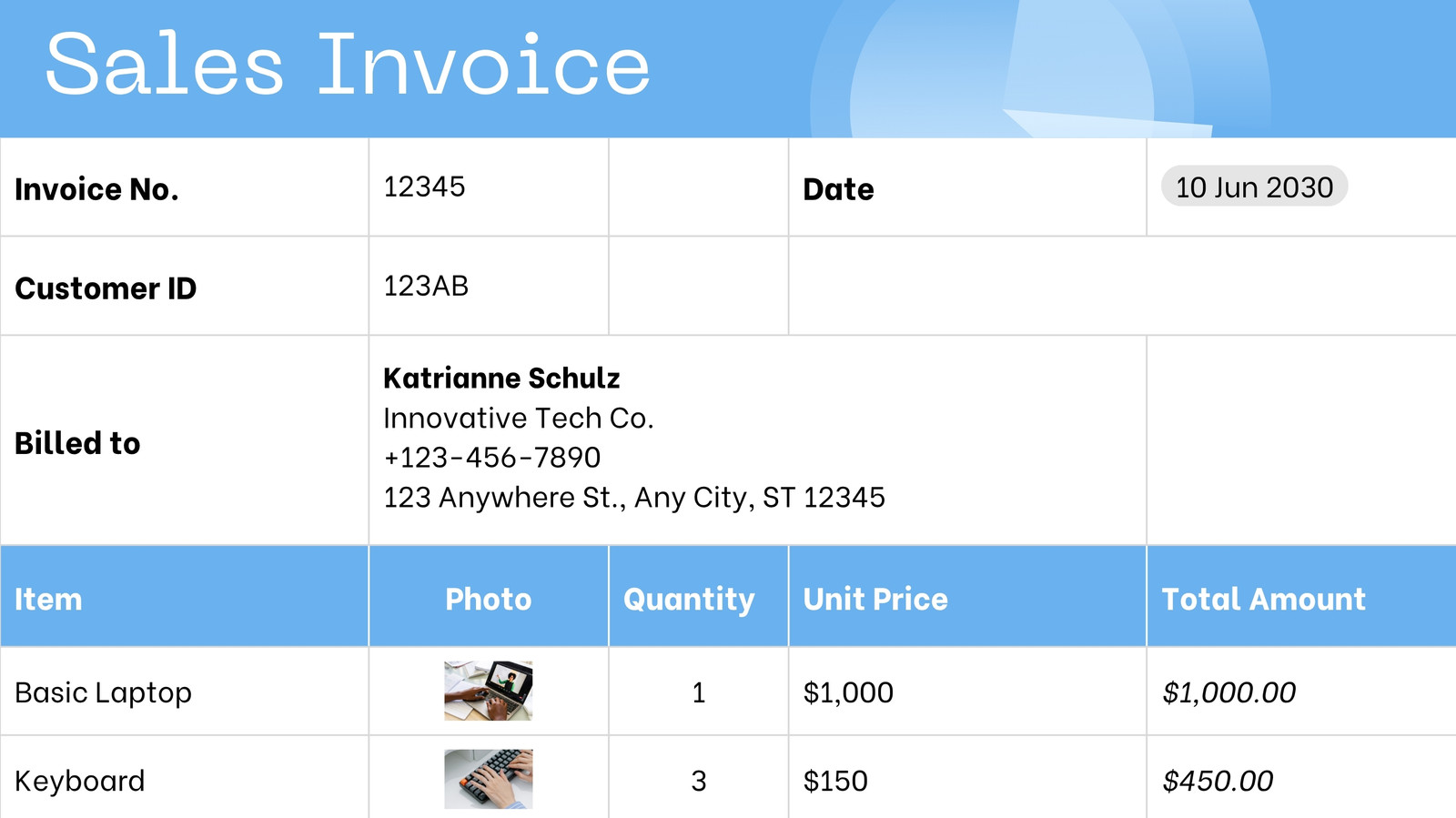Click the Keyboard photo thumbnail
The width and height of the screenshot is (1456, 818).
click(x=488, y=779)
